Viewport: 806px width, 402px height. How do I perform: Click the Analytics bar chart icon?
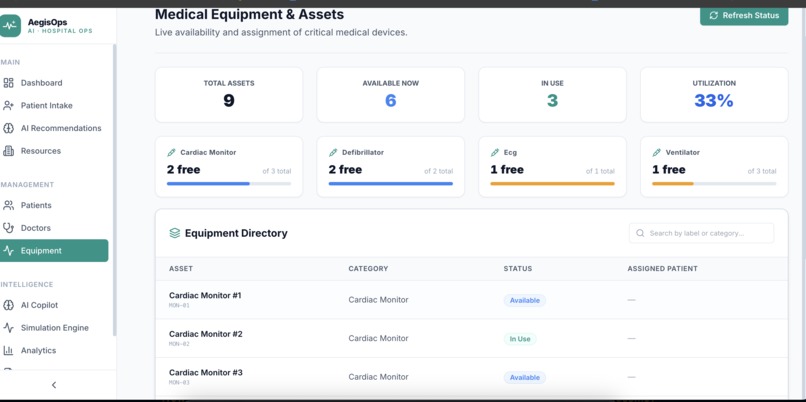(x=8, y=350)
